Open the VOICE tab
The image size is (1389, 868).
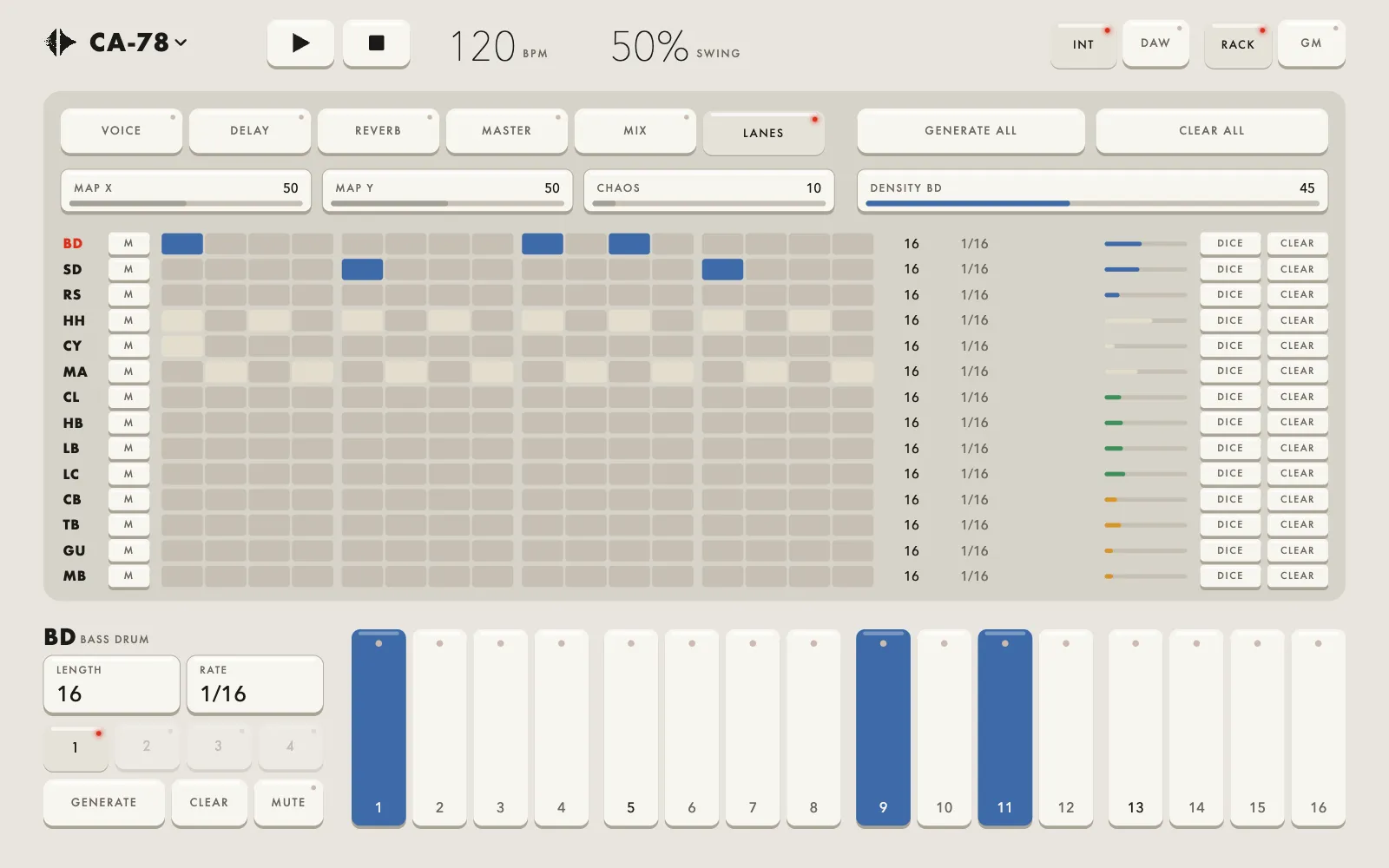(x=122, y=130)
